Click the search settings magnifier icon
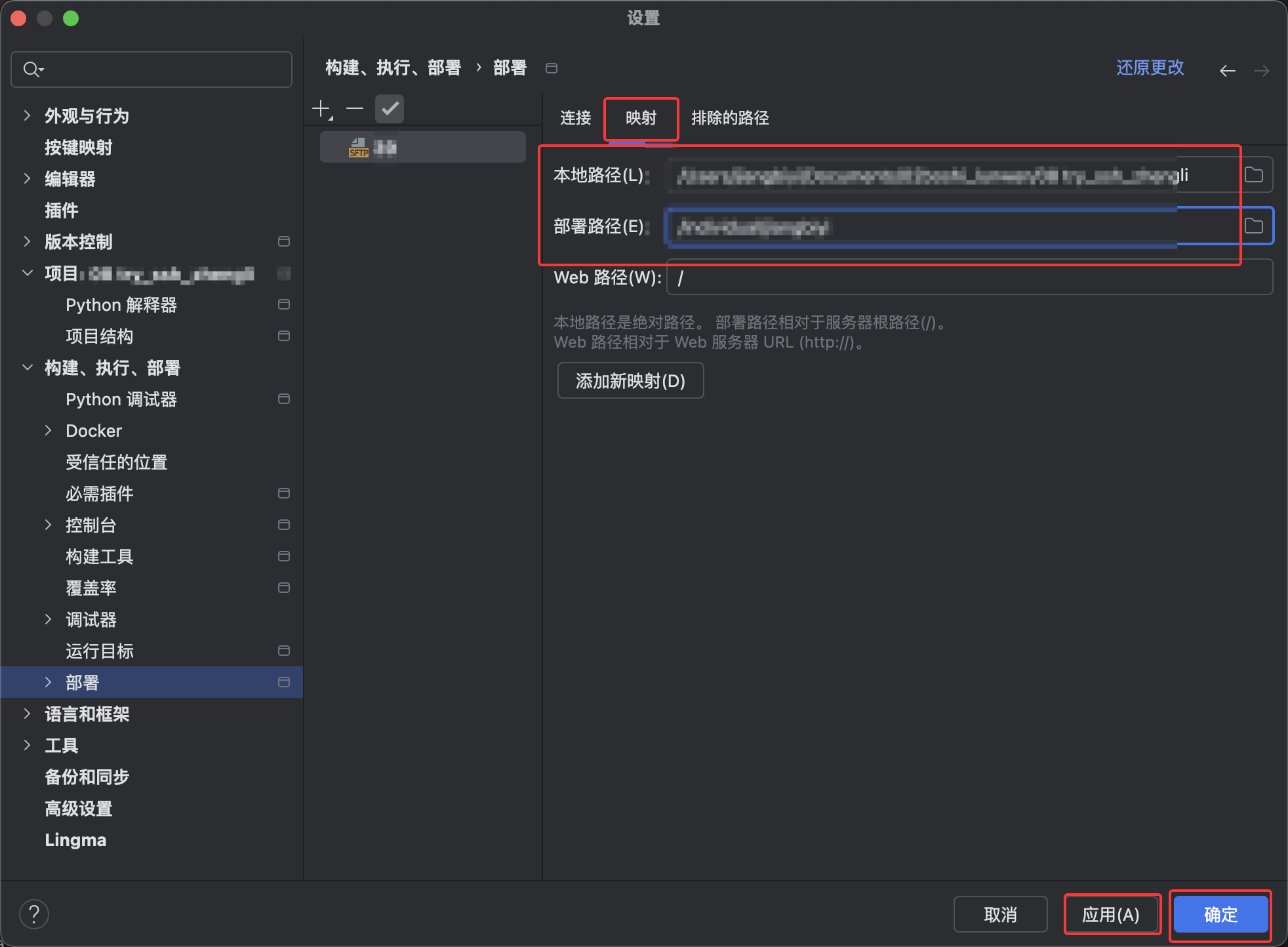This screenshot has height=947, width=1288. [31, 69]
